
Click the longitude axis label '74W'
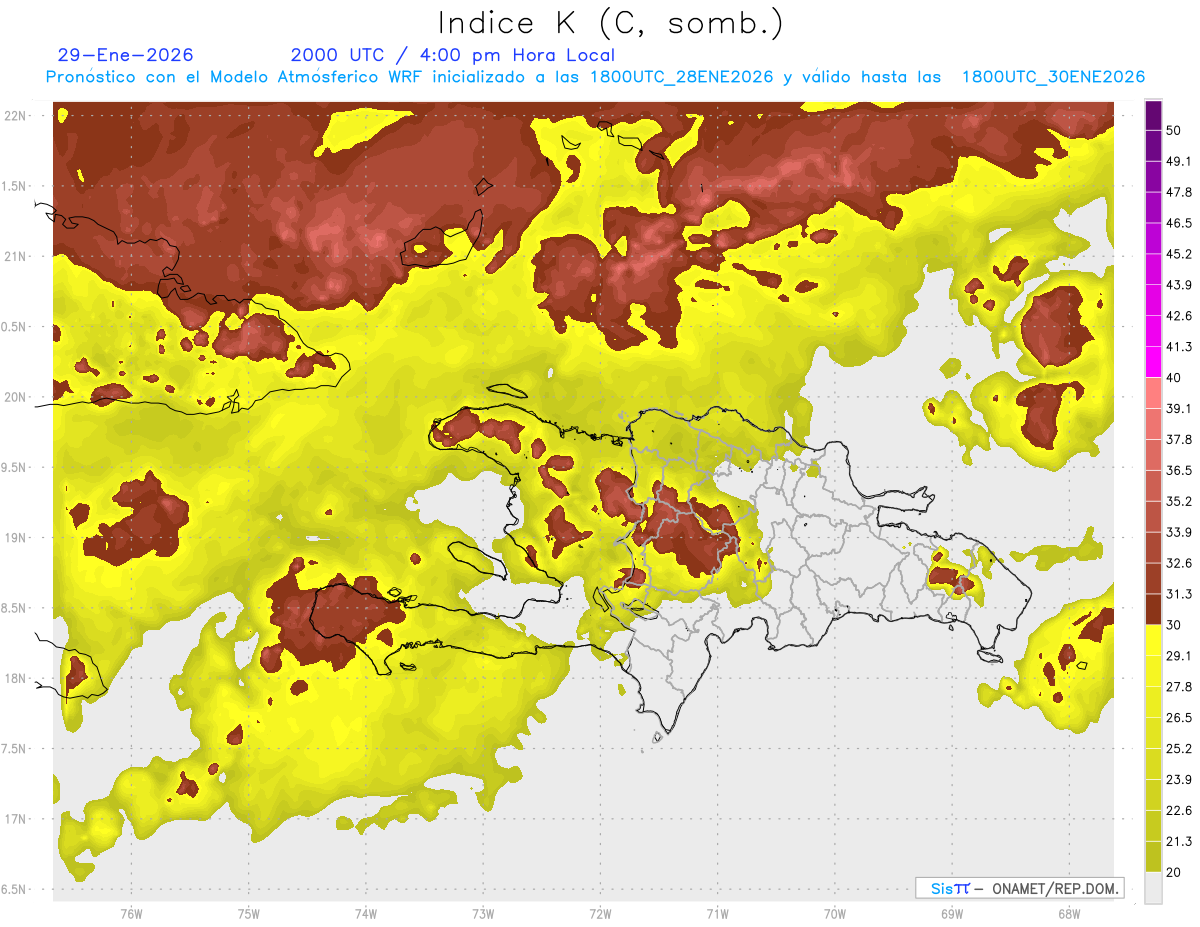[366, 914]
